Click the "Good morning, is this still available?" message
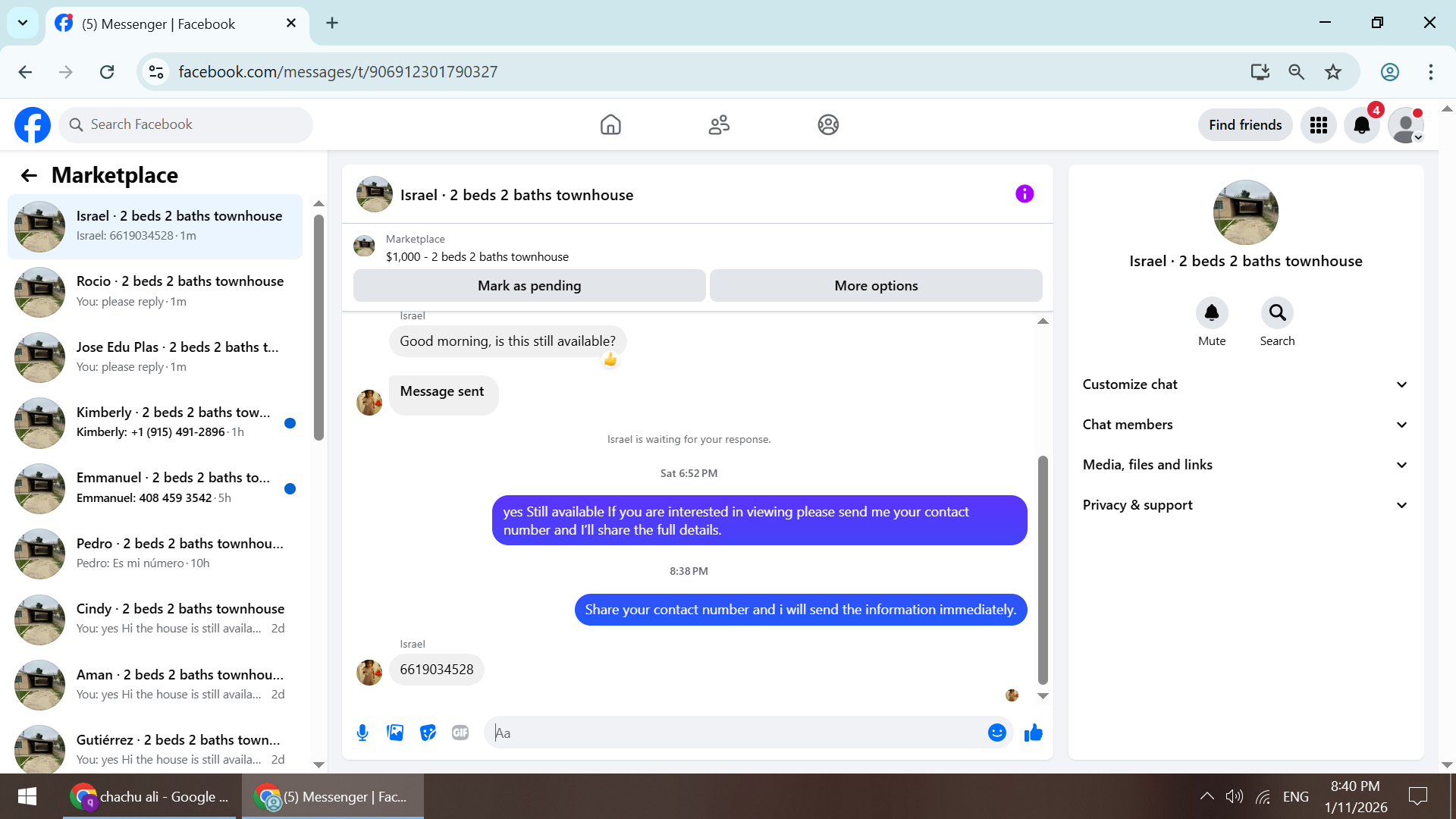1456x819 pixels. [508, 341]
